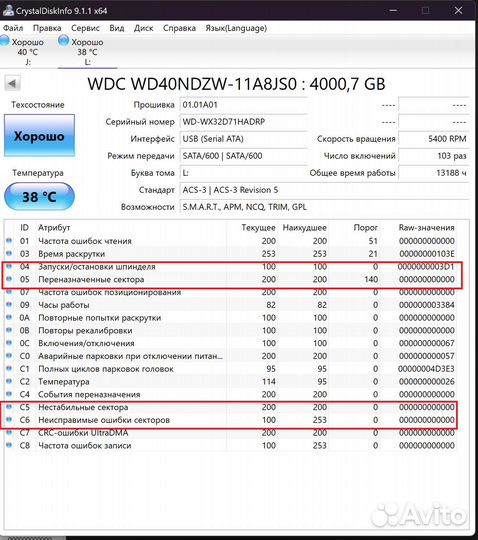Go to previous disk with left arrow
This screenshot has width=478, height=540.
(12, 83)
